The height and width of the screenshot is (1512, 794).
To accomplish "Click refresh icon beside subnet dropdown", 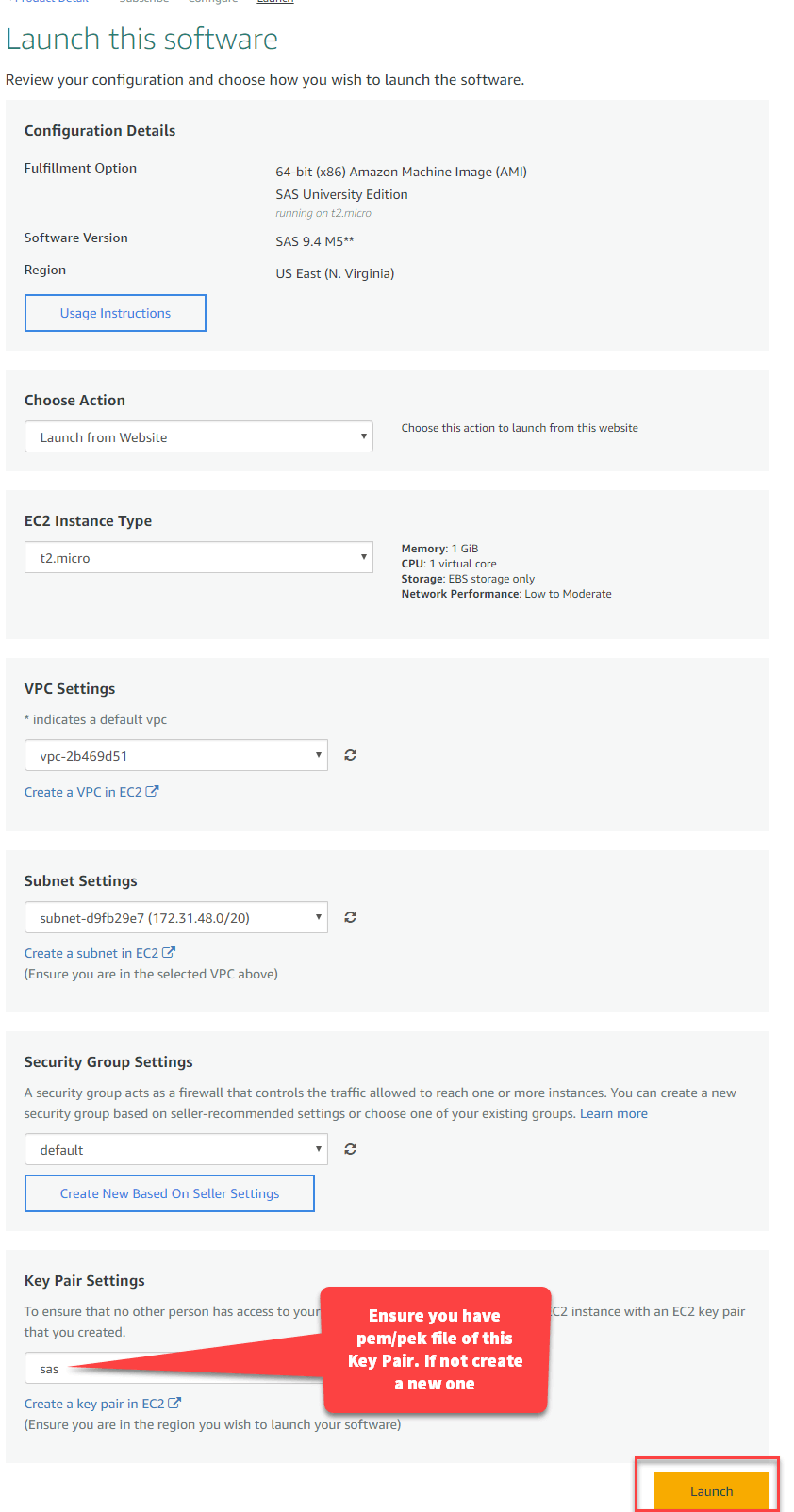I will (350, 917).
